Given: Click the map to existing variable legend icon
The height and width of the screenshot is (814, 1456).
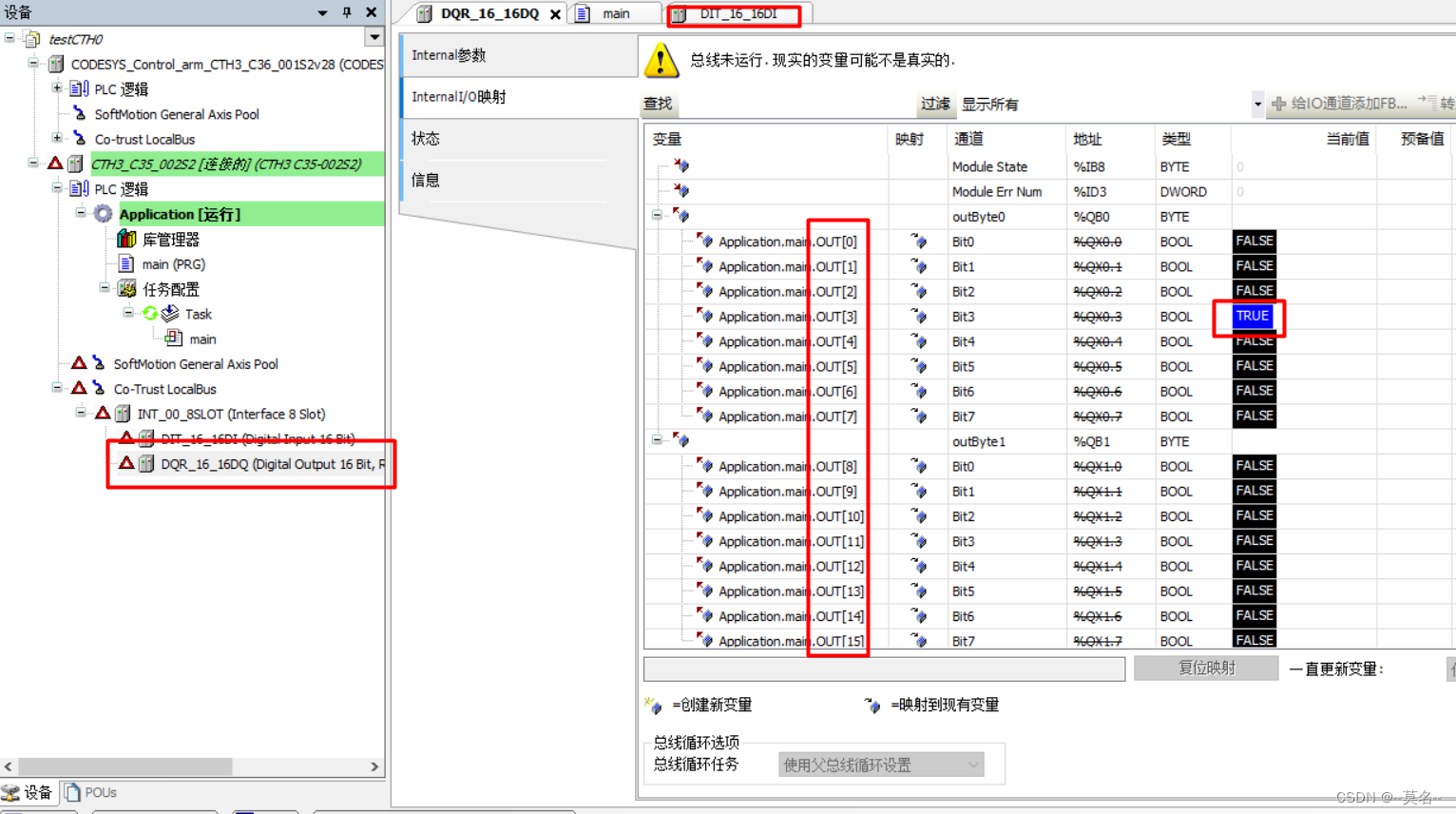Looking at the screenshot, I should [872, 705].
